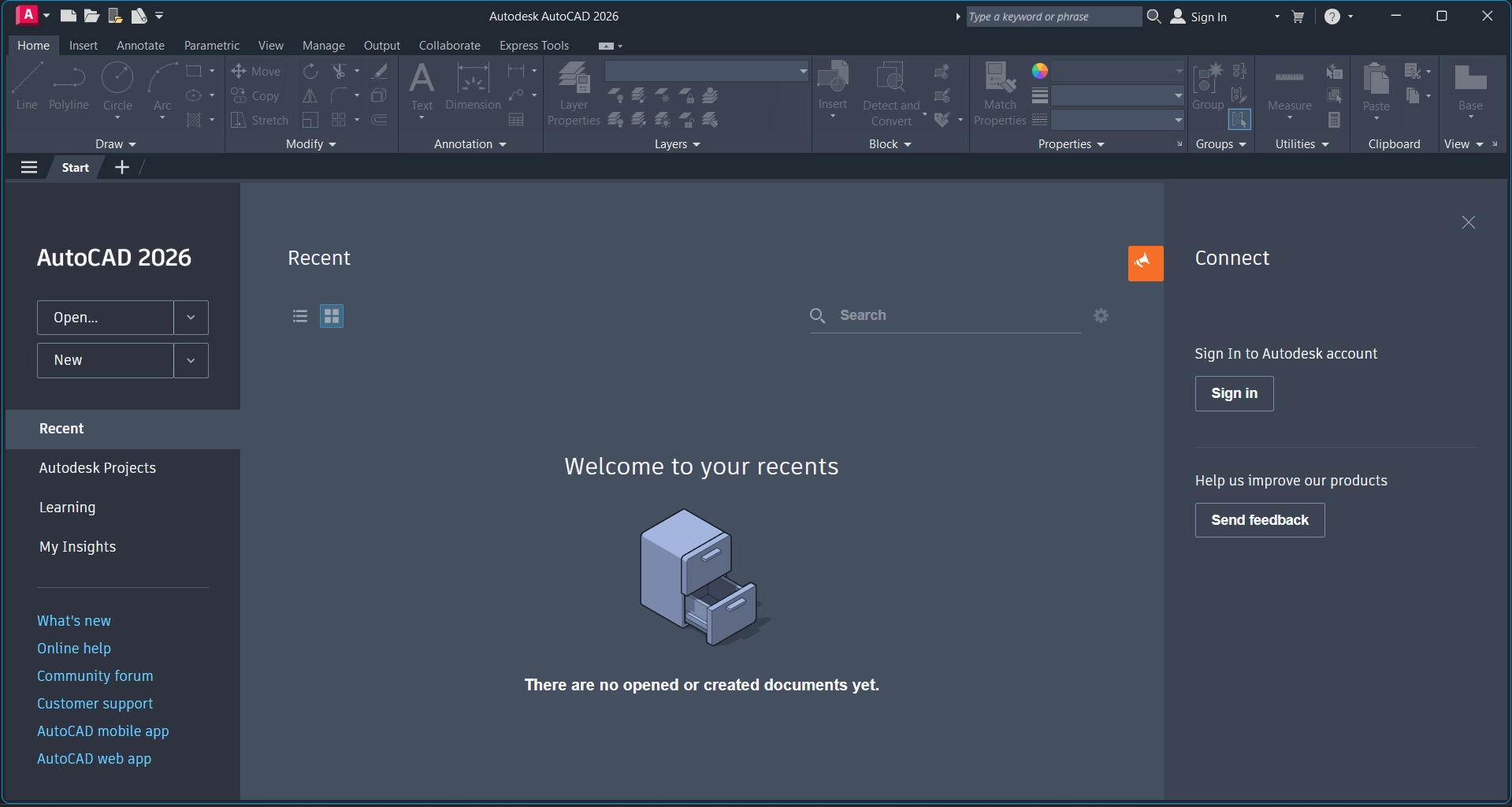
Task: Click the Move tool
Action: pyautogui.click(x=256, y=72)
